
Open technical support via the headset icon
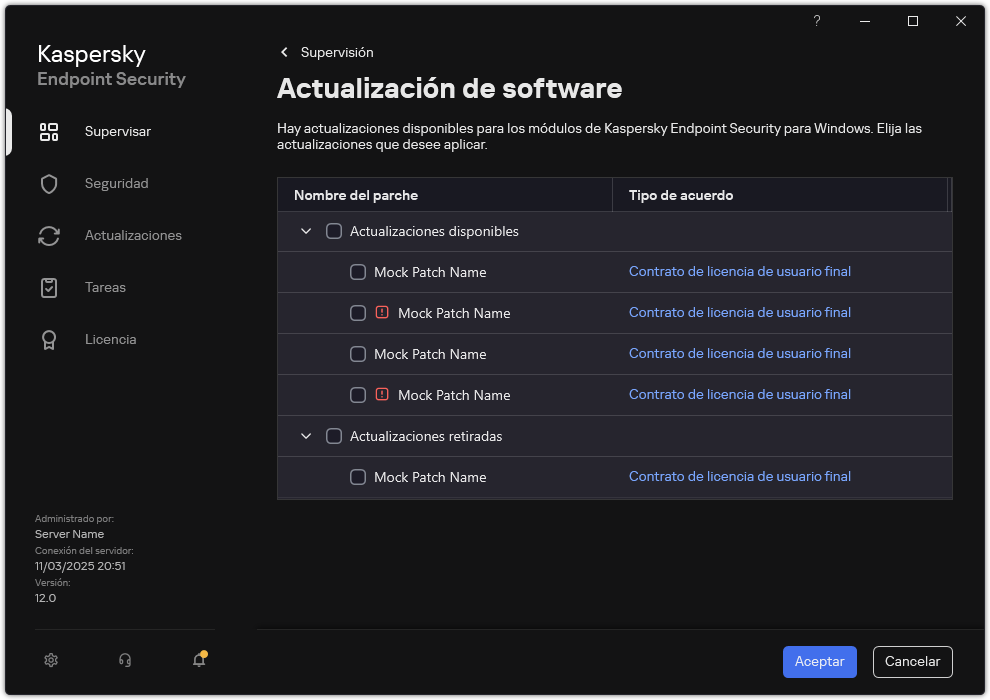coord(124,660)
